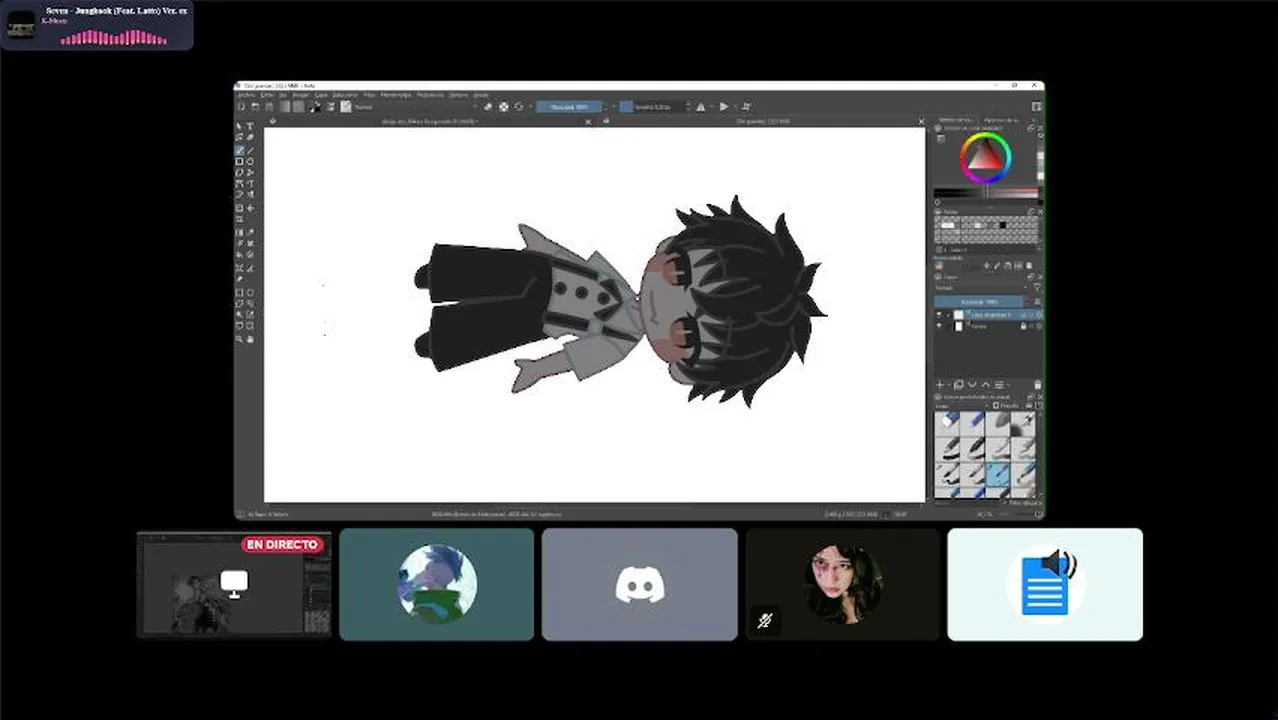Toggle preserve alpha in toolbar
1278x720 pixels.
504,107
